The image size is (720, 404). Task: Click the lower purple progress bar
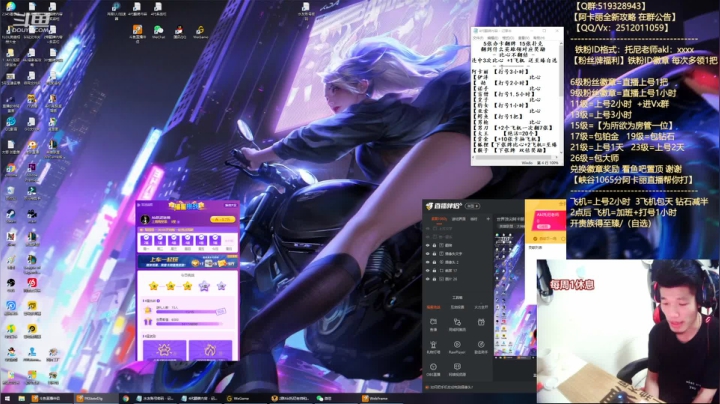(189, 323)
